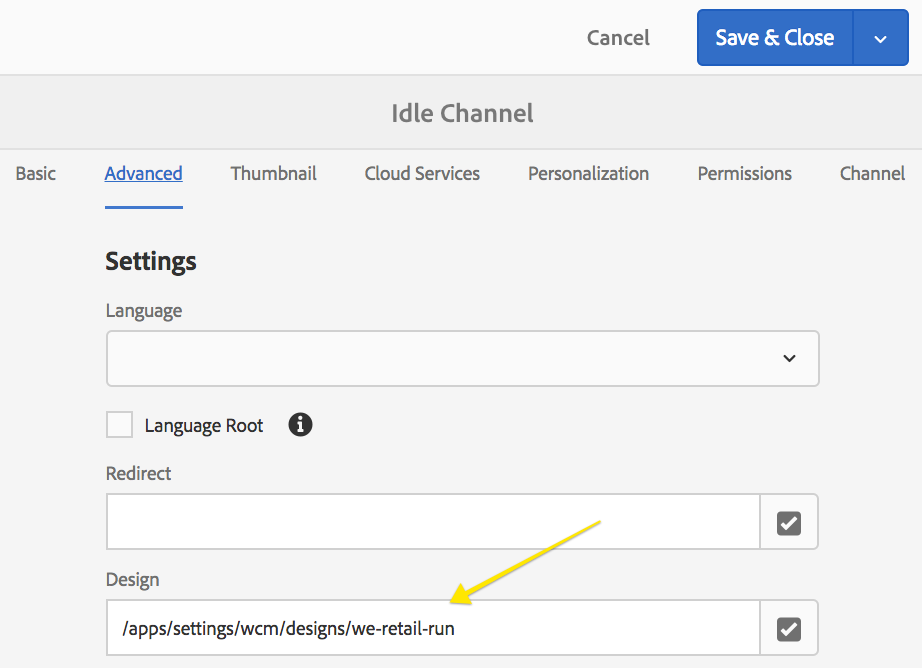This screenshot has width=922, height=668.
Task: Go to the Cloud Services tab
Action: tap(422, 173)
